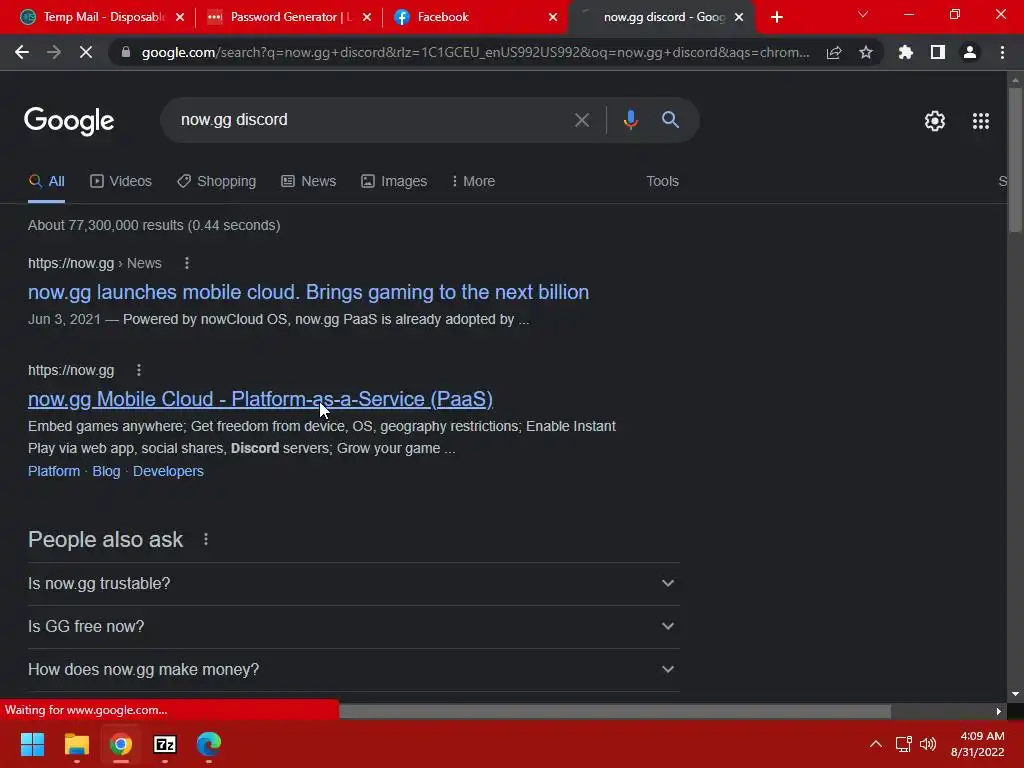The height and width of the screenshot is (768, 1024).
Task: Expand 'Is GG free now?' question
Action: click(x=353, y=627)
